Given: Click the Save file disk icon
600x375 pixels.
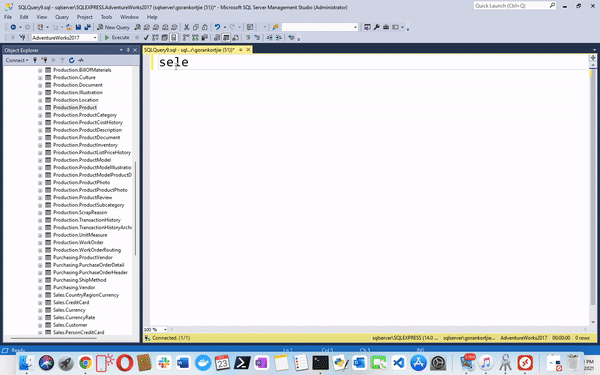Looking at the screenshot, I should tap(78, 27).
